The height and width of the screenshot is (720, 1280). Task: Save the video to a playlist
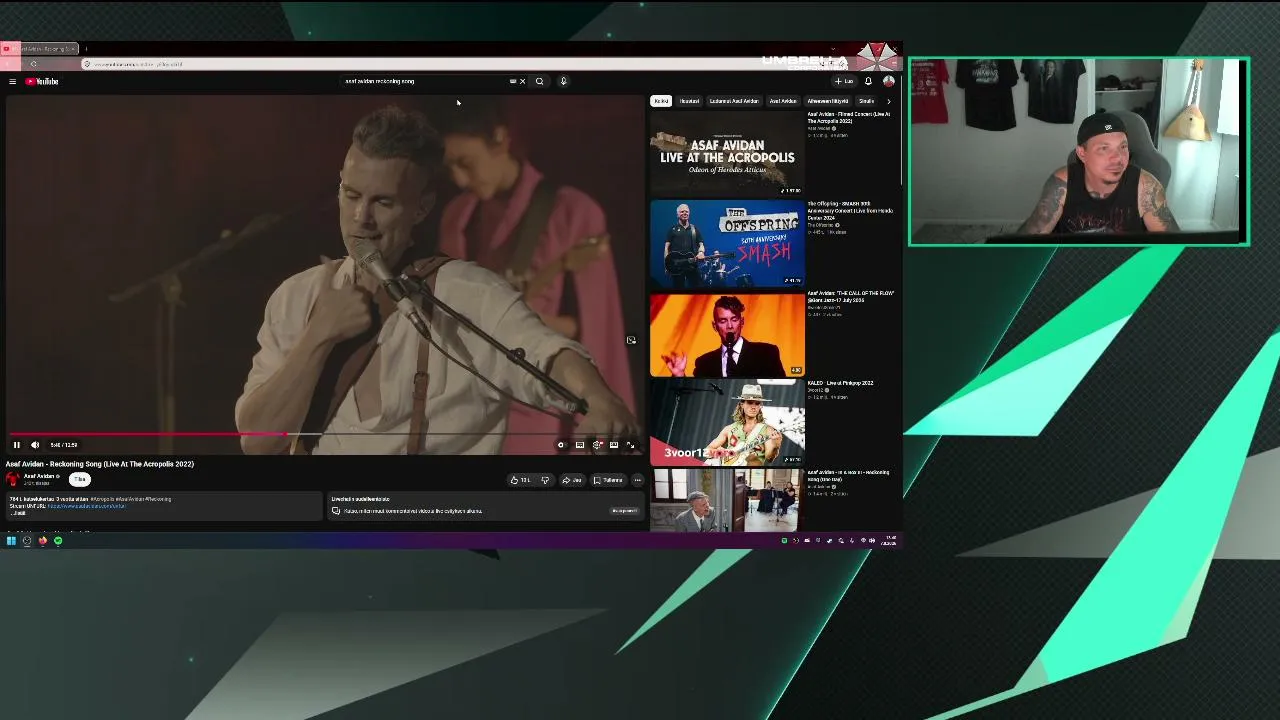608,480
